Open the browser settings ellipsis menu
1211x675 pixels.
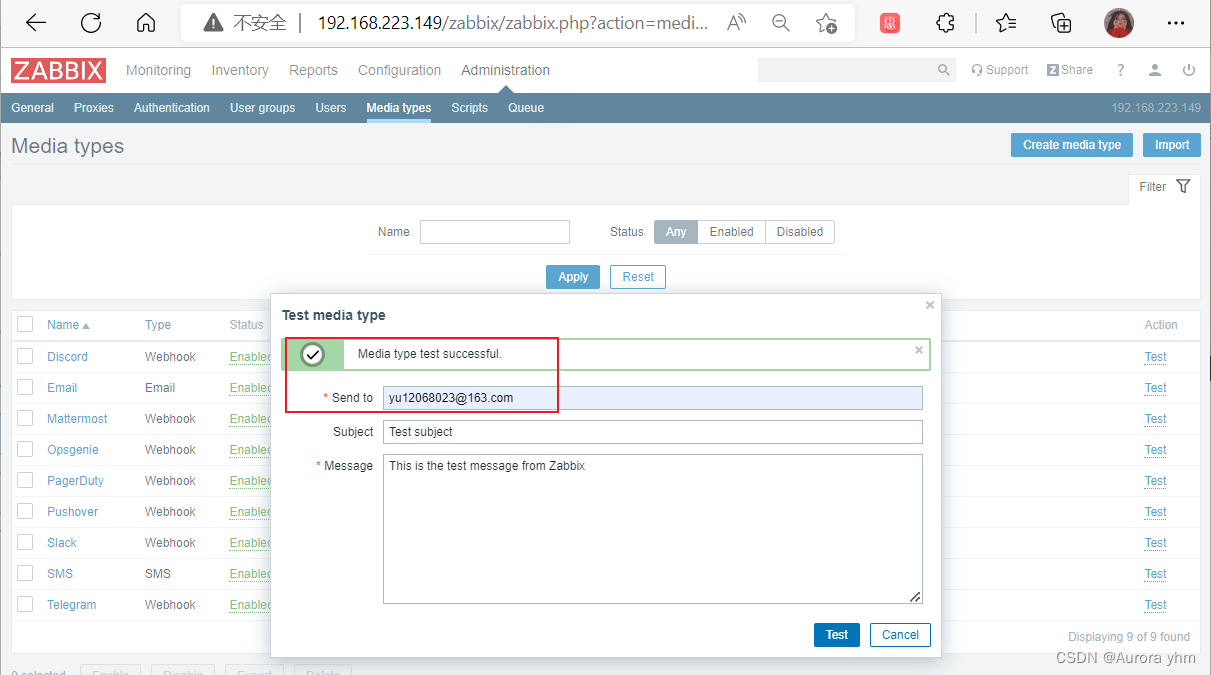(1176, 23)
